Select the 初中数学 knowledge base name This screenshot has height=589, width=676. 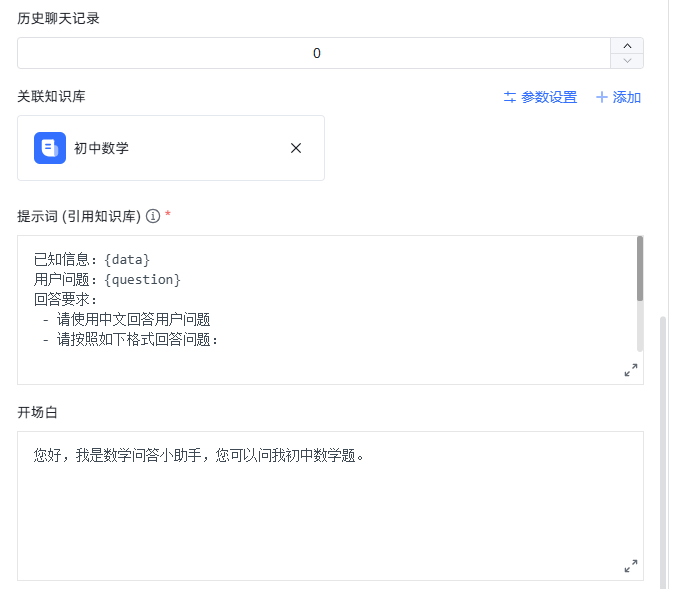click(x=101, y=148)
